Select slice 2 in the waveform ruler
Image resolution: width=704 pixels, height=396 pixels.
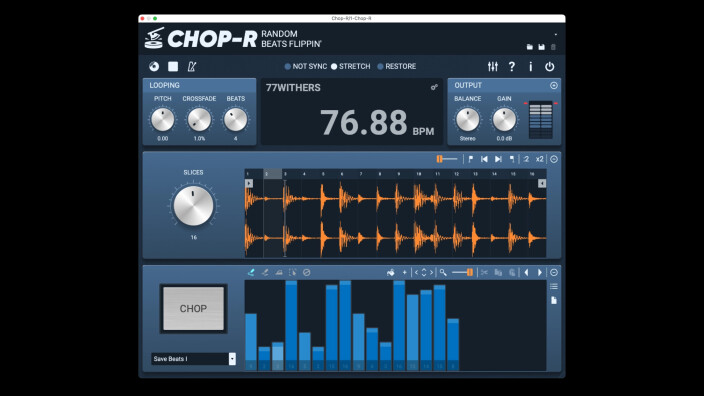273,174
